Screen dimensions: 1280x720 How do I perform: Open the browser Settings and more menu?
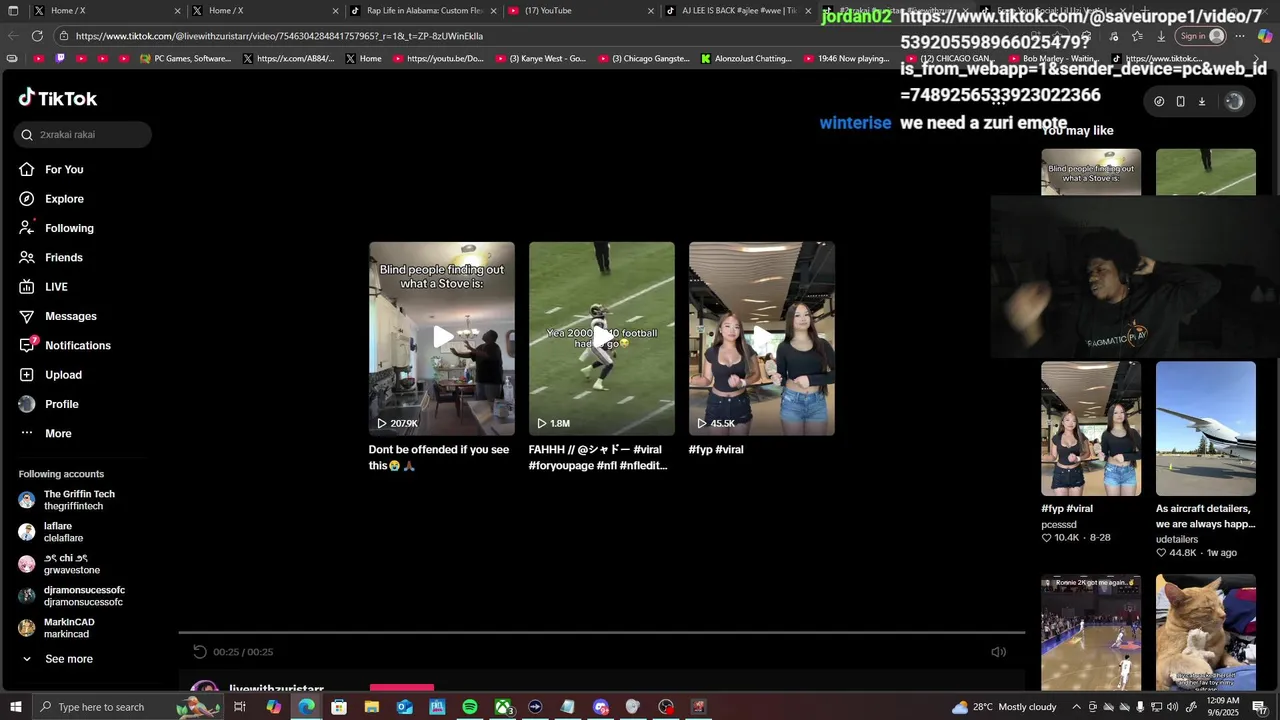tap(1240, 36)
